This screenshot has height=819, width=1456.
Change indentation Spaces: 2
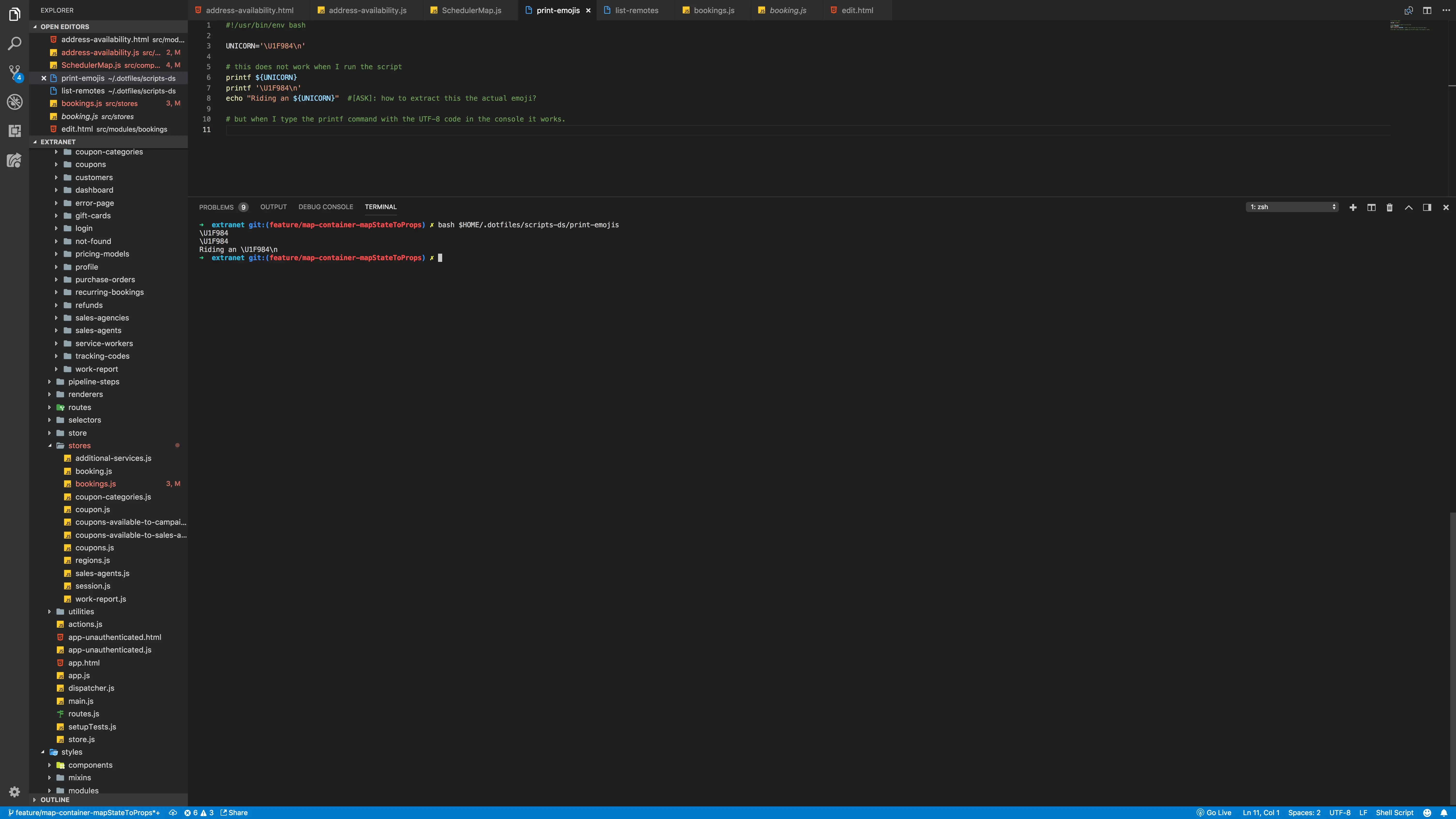point(1304,813)
